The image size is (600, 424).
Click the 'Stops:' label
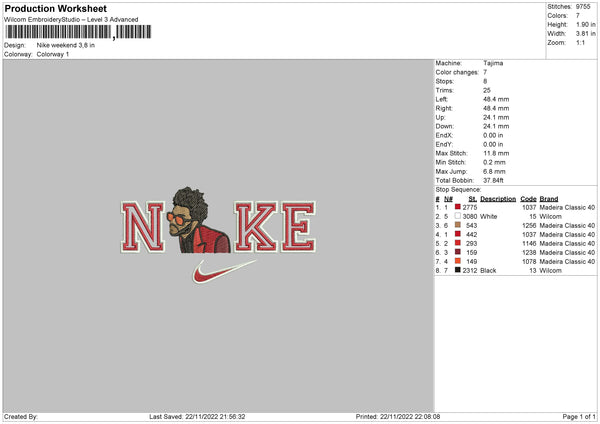445,81
